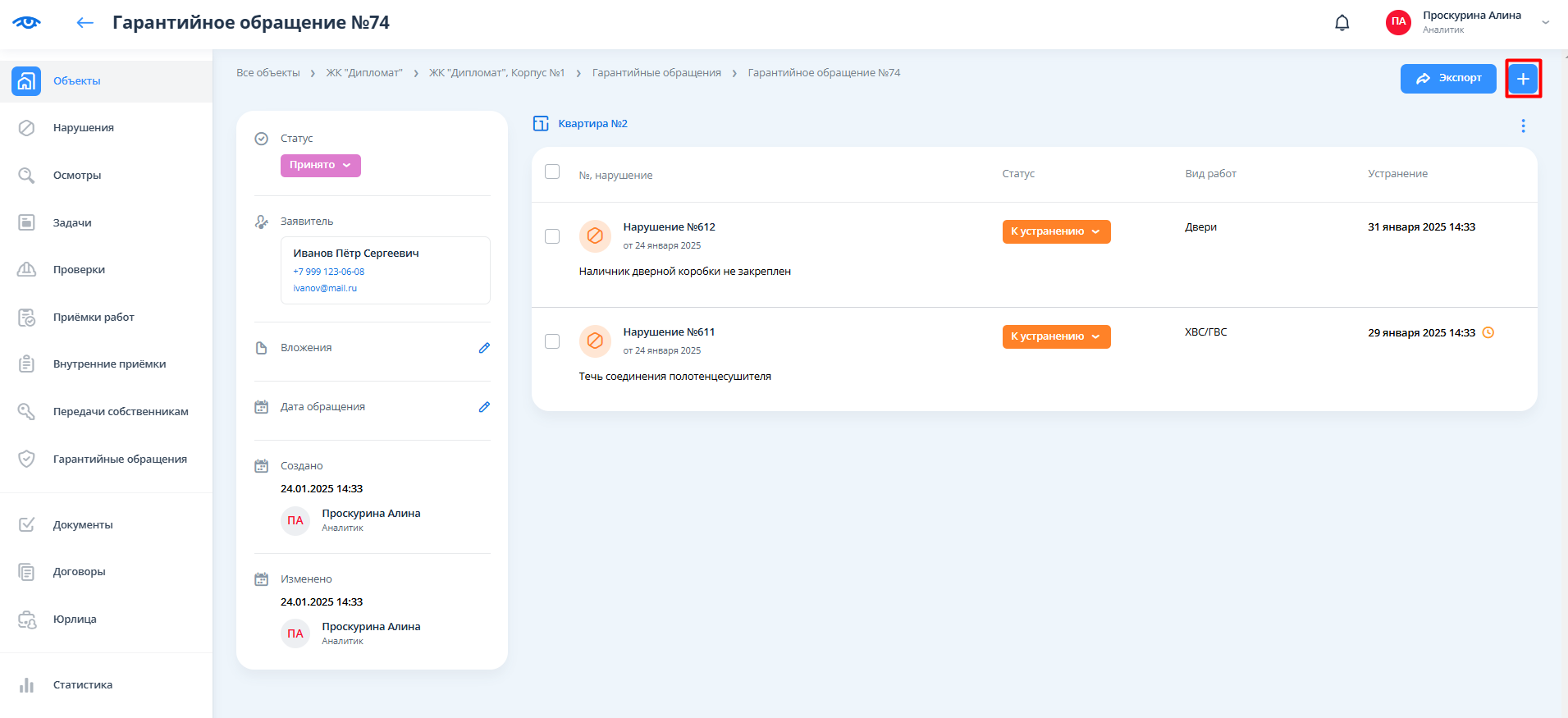Click the clock icon beside 29 января 2025
Screen dimensions: 1568x718
[1488, 332]
